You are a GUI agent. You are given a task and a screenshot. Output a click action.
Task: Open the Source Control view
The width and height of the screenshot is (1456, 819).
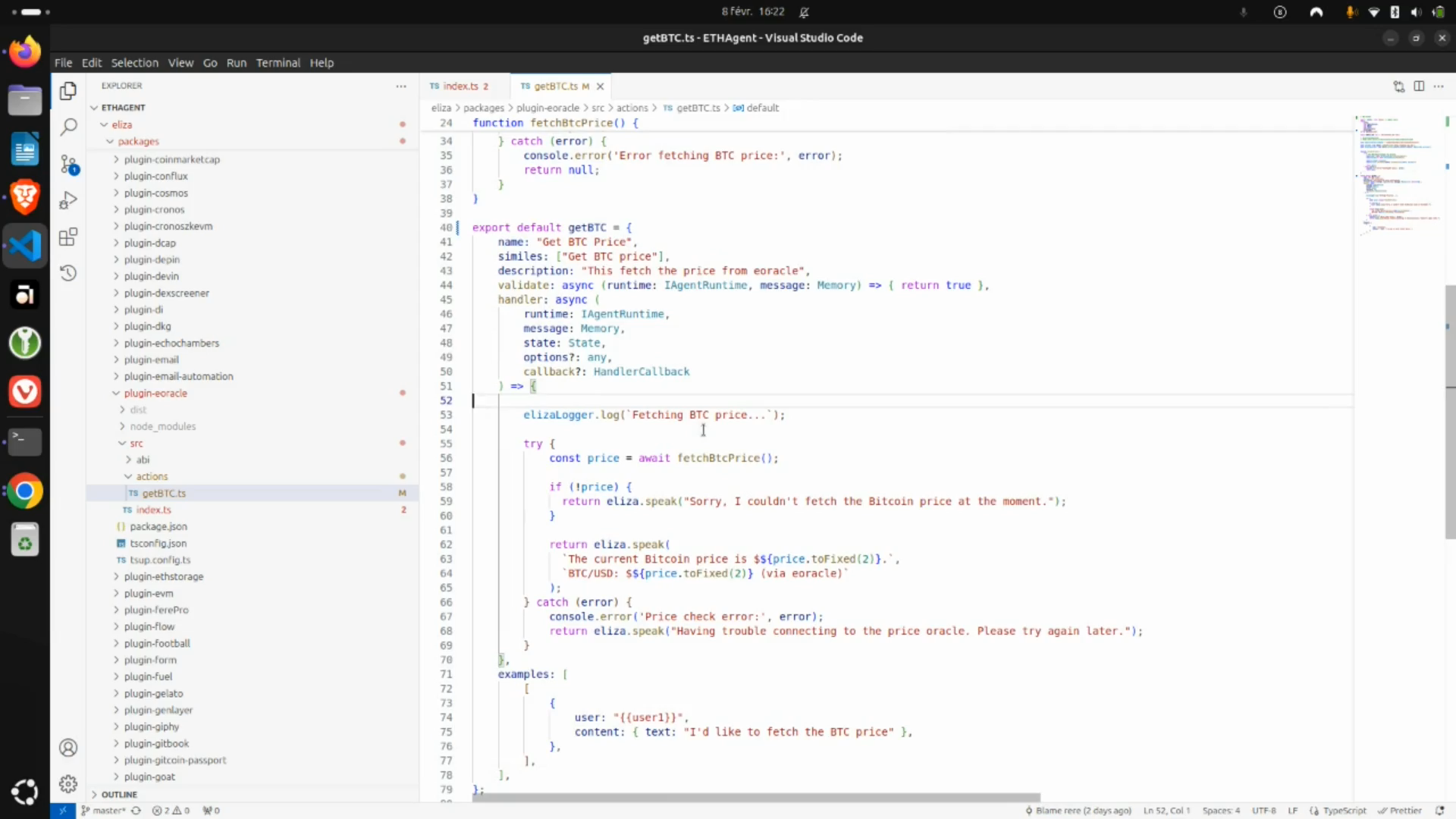68,164
